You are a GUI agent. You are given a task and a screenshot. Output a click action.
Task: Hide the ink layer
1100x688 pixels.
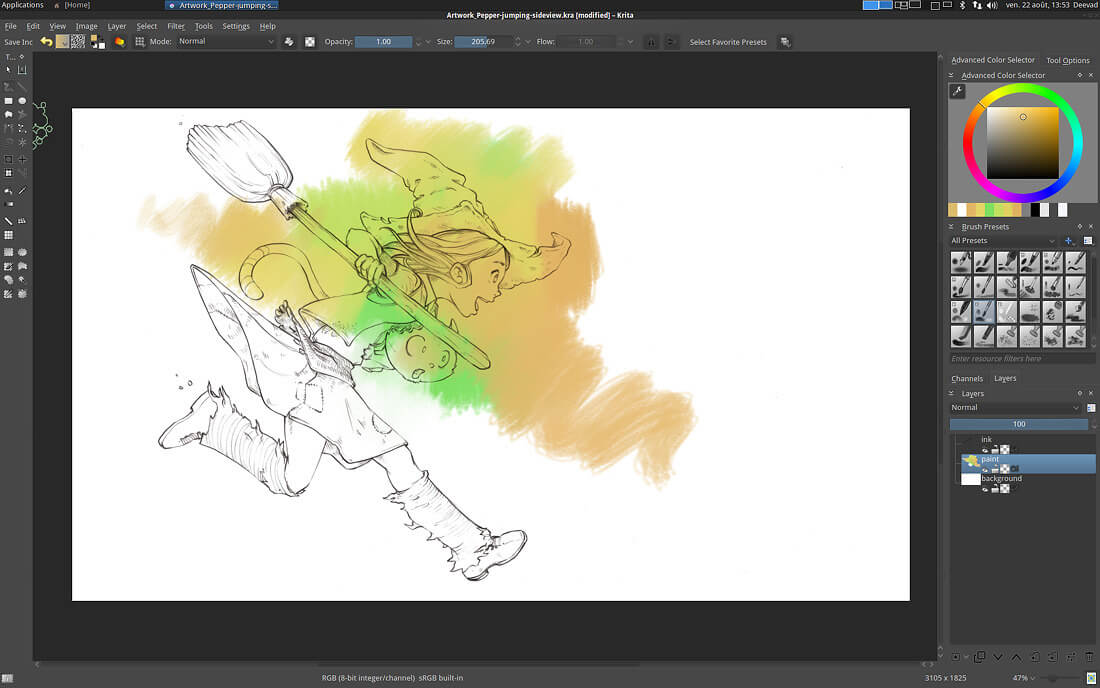[x=985, y=450]
